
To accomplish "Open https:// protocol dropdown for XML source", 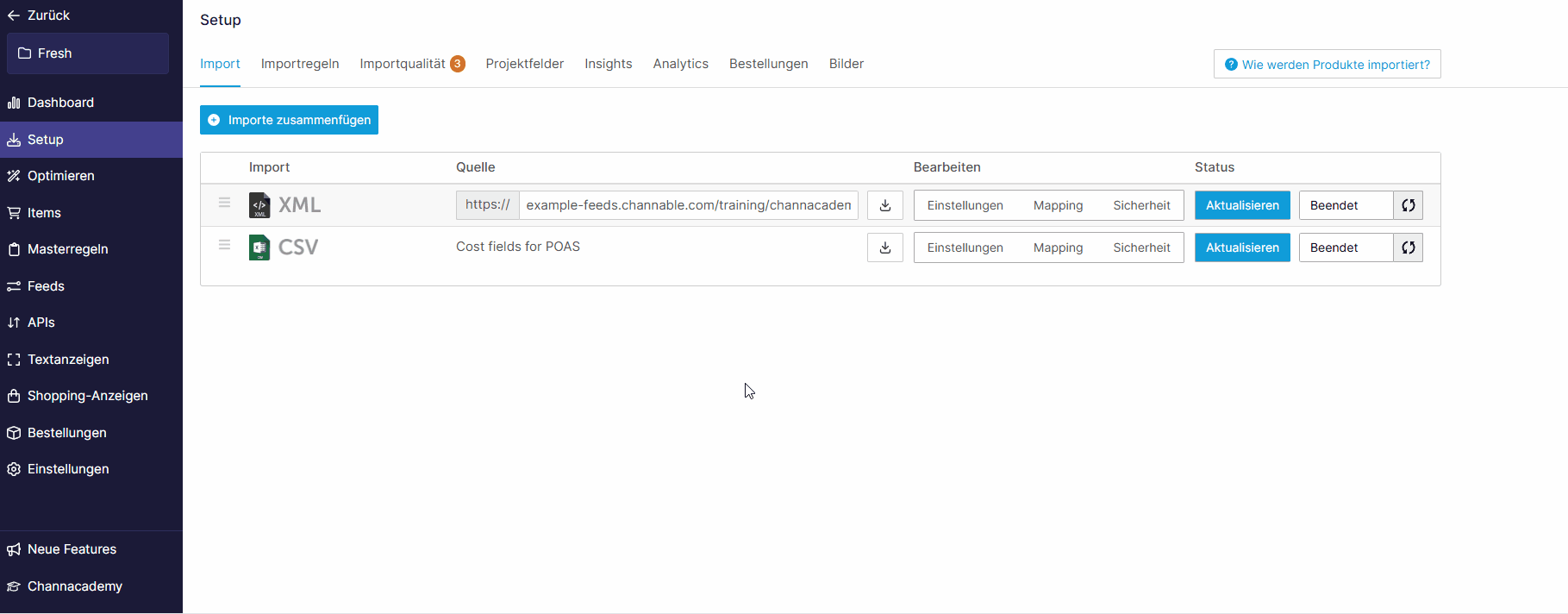I will tap(488, 205).
